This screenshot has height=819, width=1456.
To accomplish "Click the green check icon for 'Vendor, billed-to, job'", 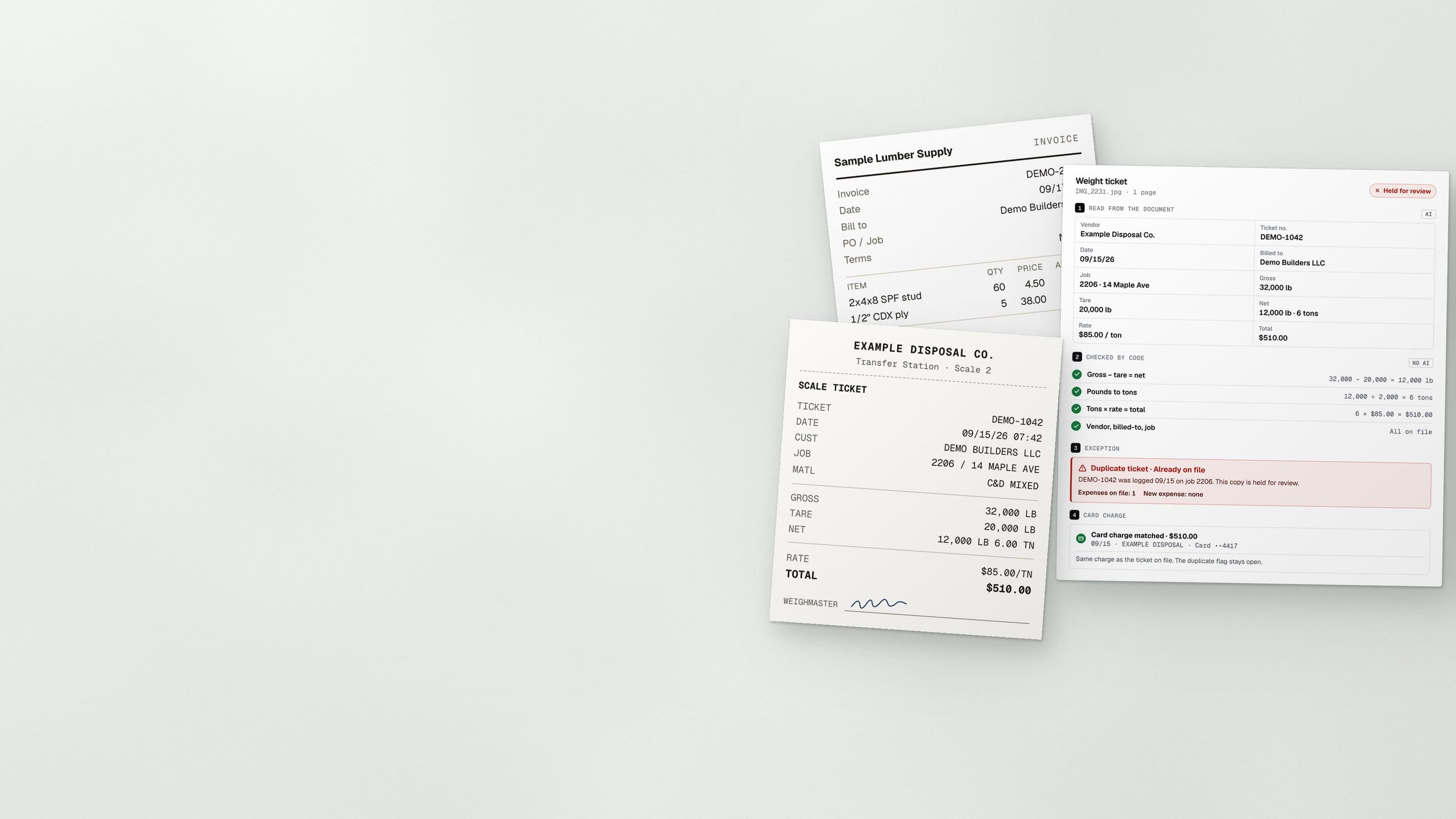I will tap(1076, 426).
